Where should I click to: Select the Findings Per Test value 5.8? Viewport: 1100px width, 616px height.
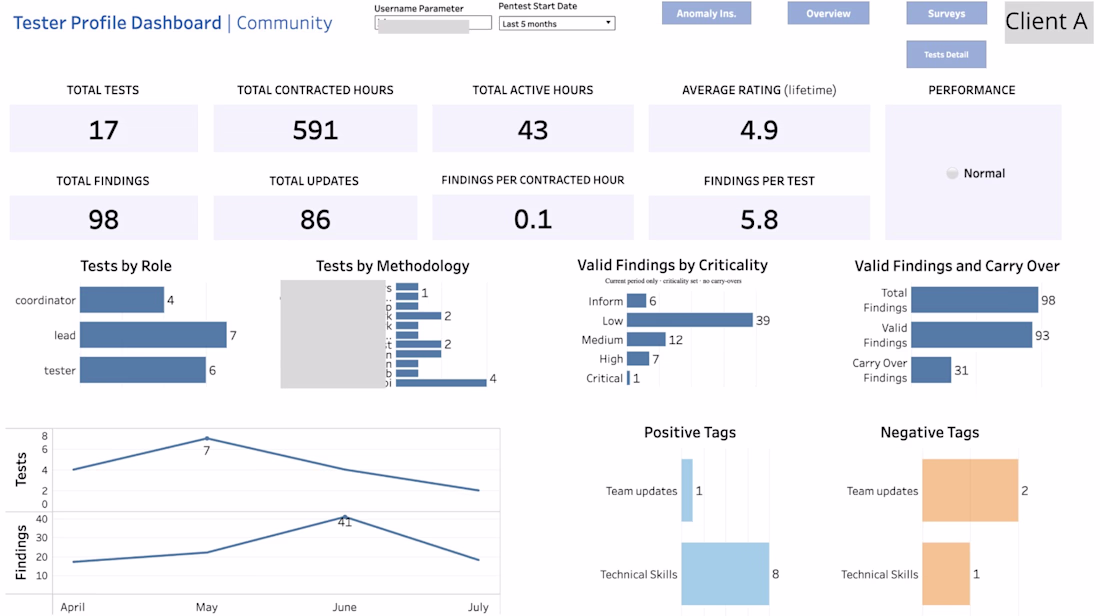click(x=759, y=219)
